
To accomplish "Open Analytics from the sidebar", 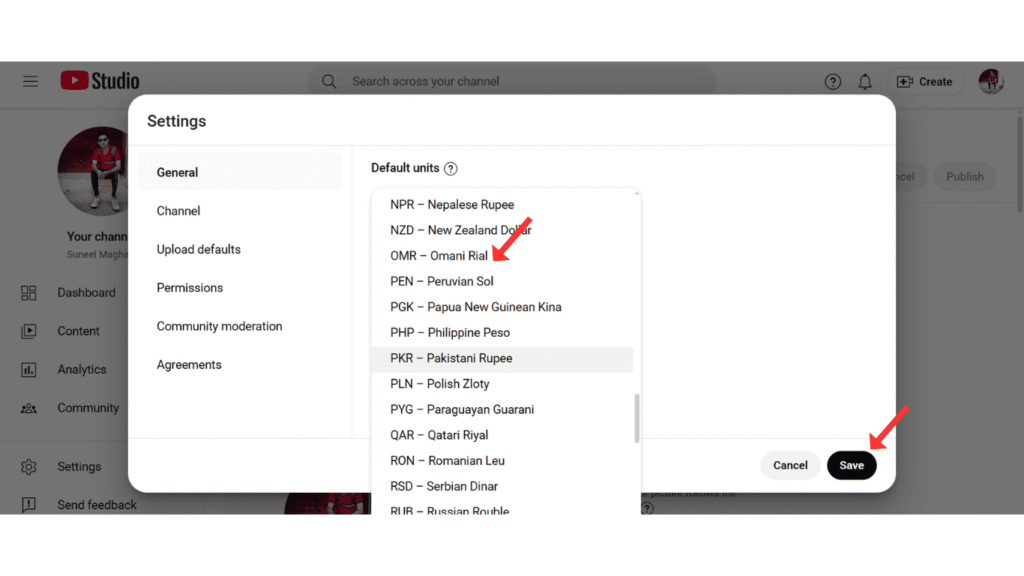I will pos(81,369).
